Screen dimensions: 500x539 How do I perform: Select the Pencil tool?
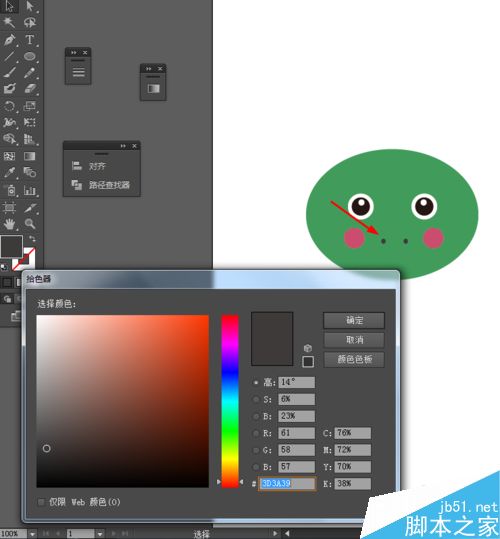[x=30, y=73]
